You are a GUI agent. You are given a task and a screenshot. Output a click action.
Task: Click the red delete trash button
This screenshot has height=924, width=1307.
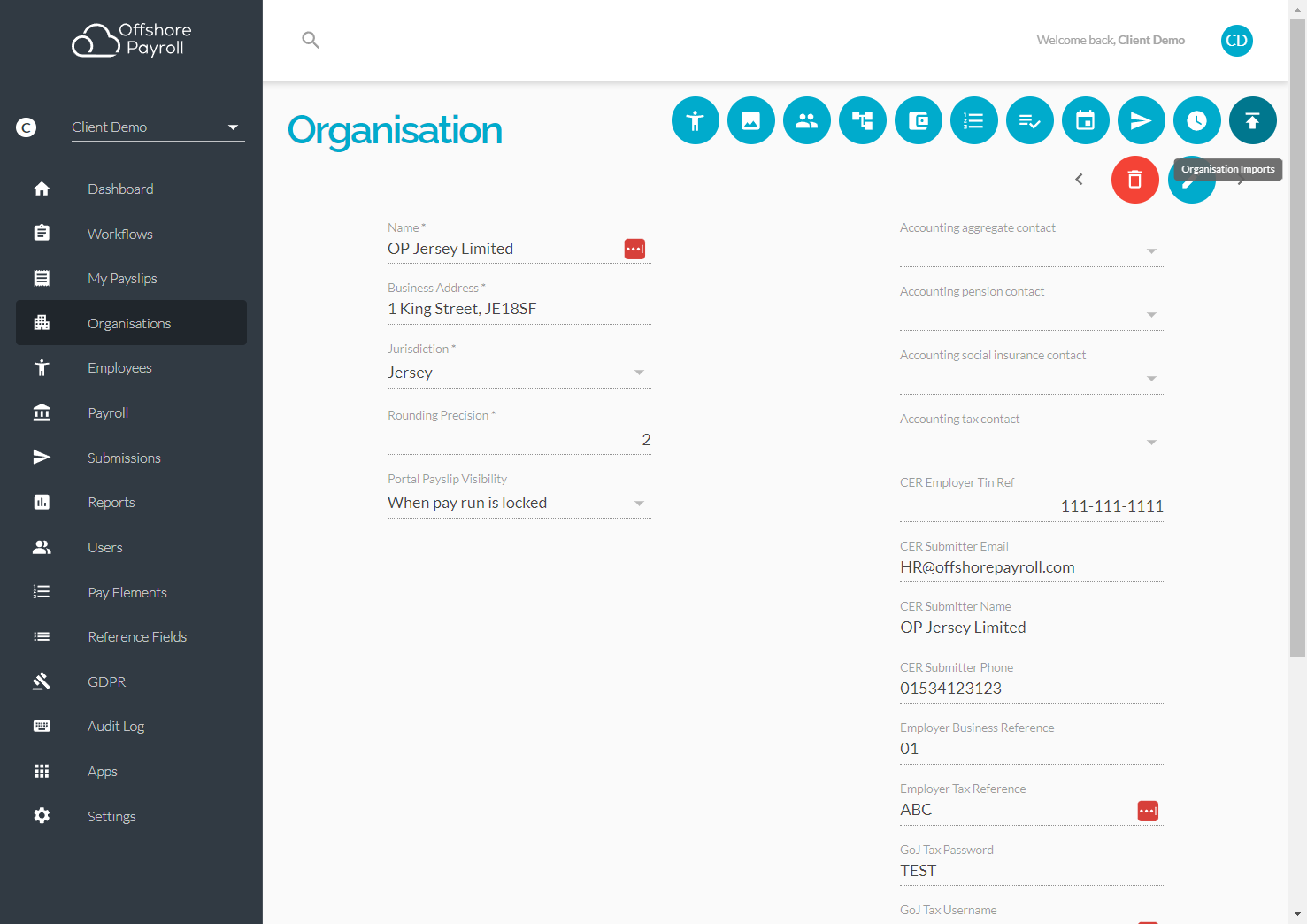click(x=1135, y=180)
